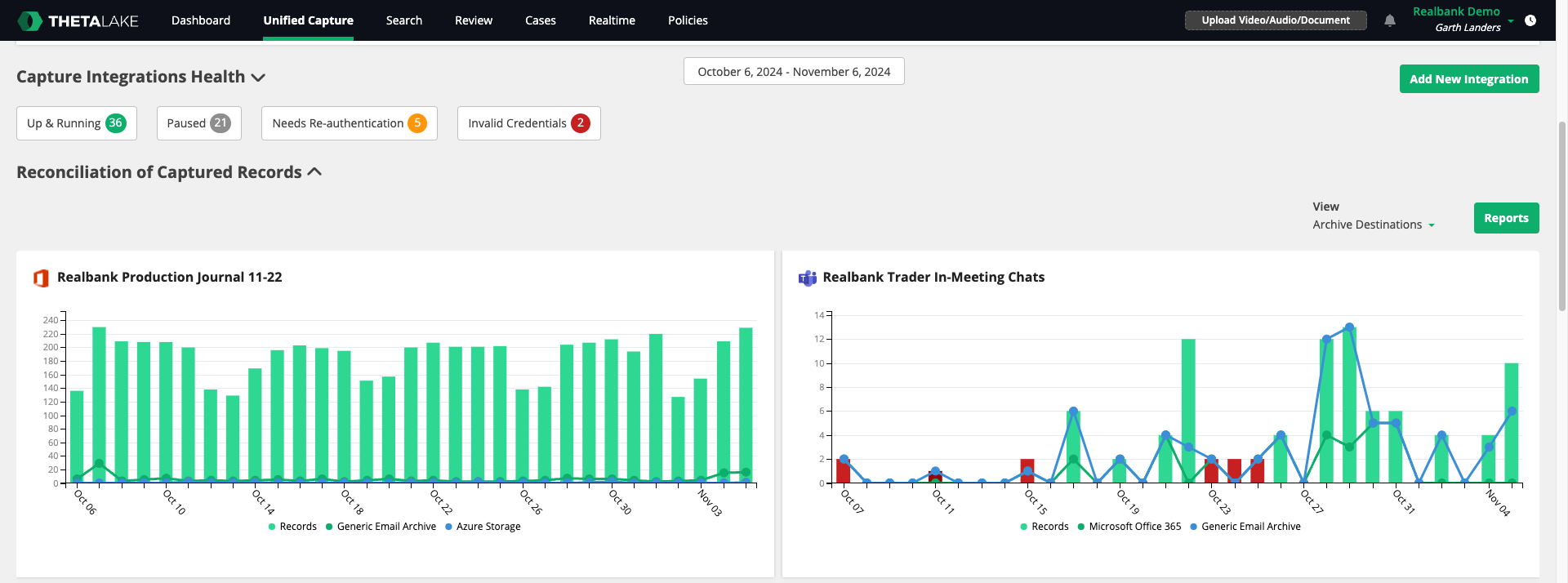Open the Realtime tab

point(612,20)
